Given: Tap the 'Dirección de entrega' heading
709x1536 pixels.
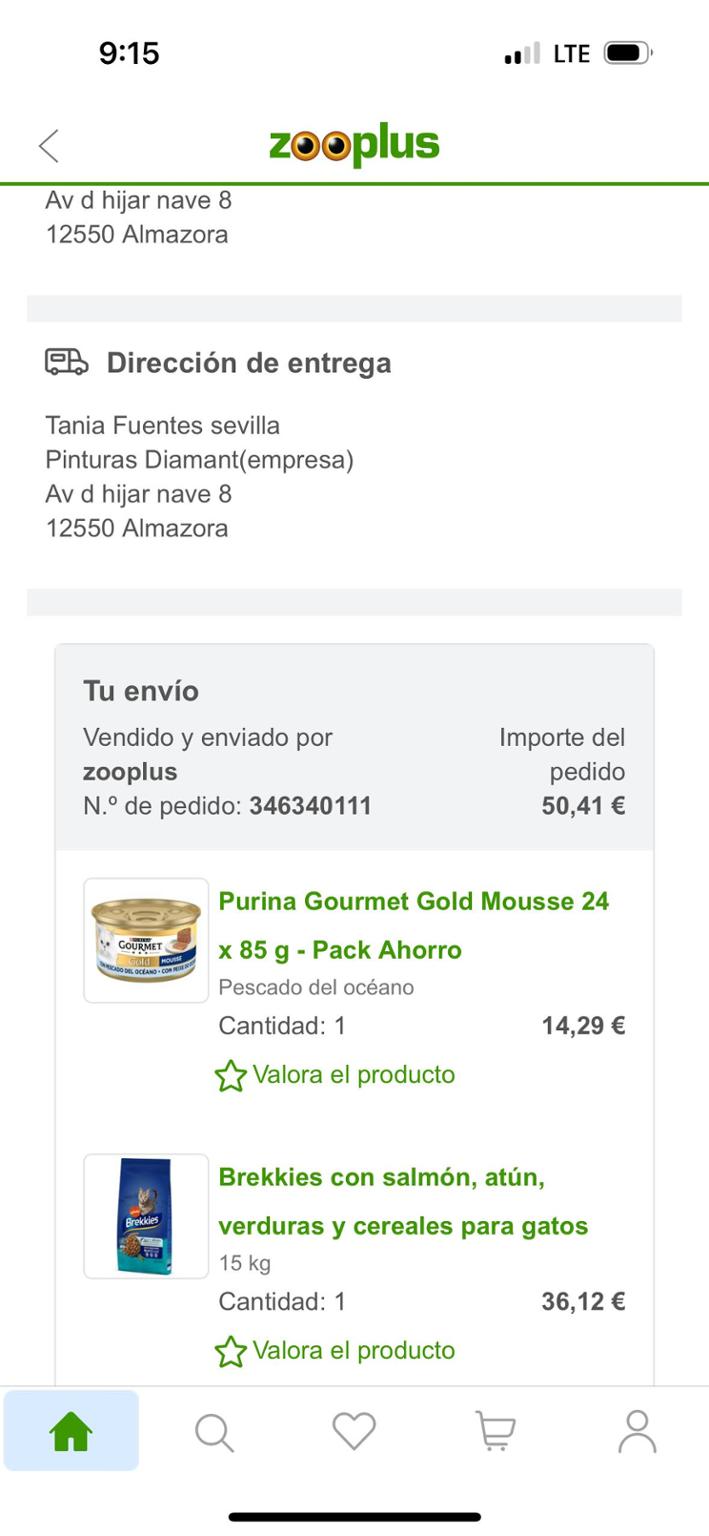Looking at the screenshot, I should 249,363.
